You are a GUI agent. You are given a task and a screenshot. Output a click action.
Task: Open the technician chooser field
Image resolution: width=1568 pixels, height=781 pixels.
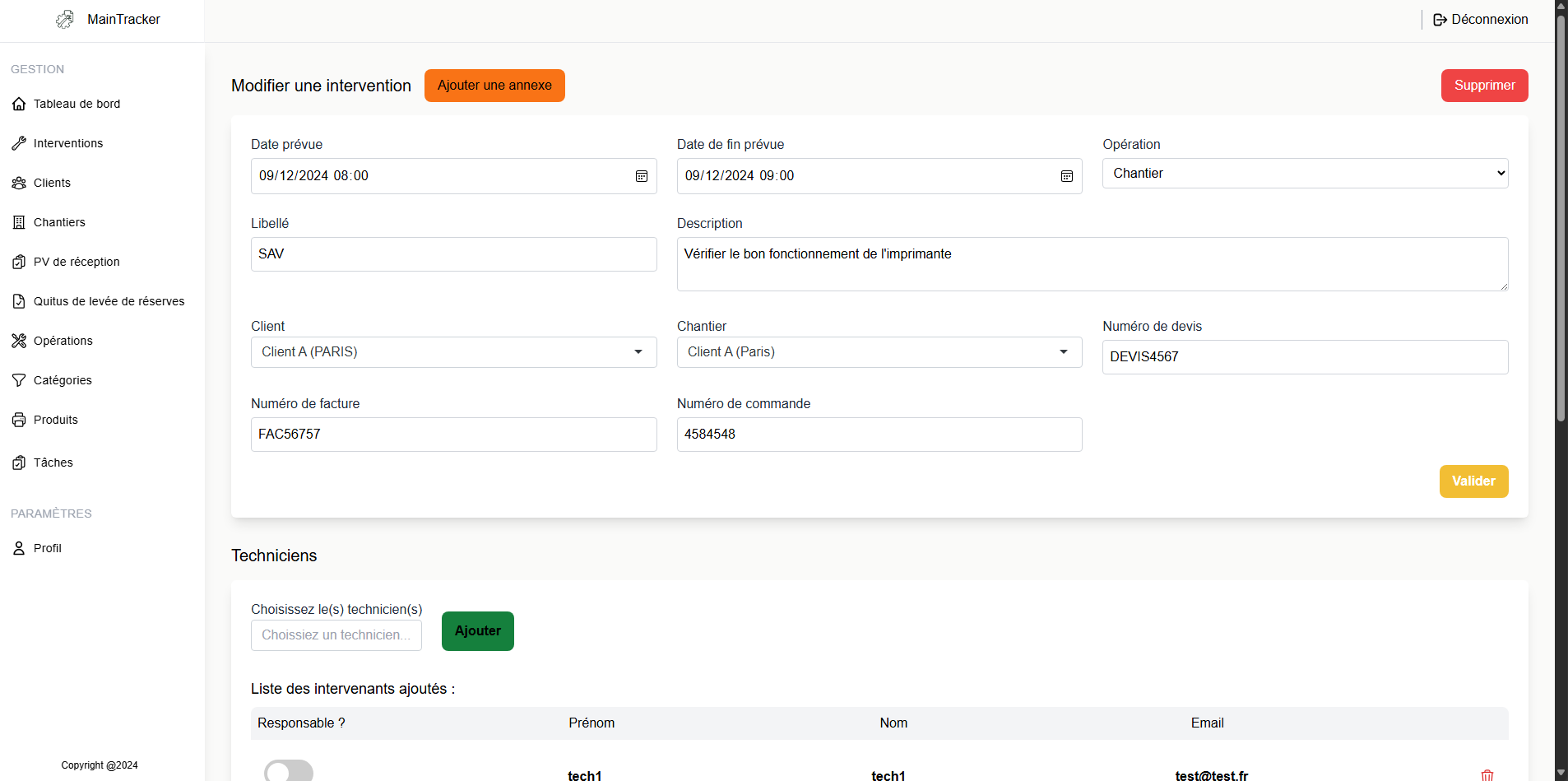tap(336, 635)
